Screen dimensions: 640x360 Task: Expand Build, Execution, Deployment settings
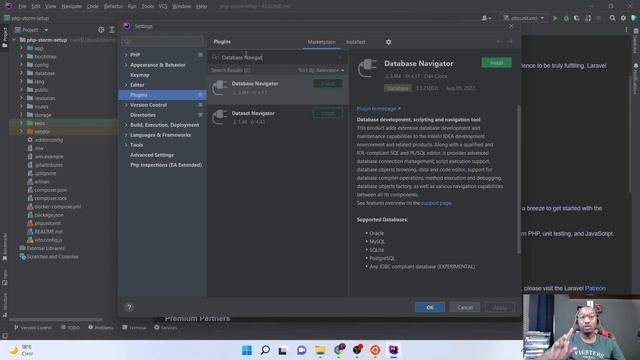(126, 125)
